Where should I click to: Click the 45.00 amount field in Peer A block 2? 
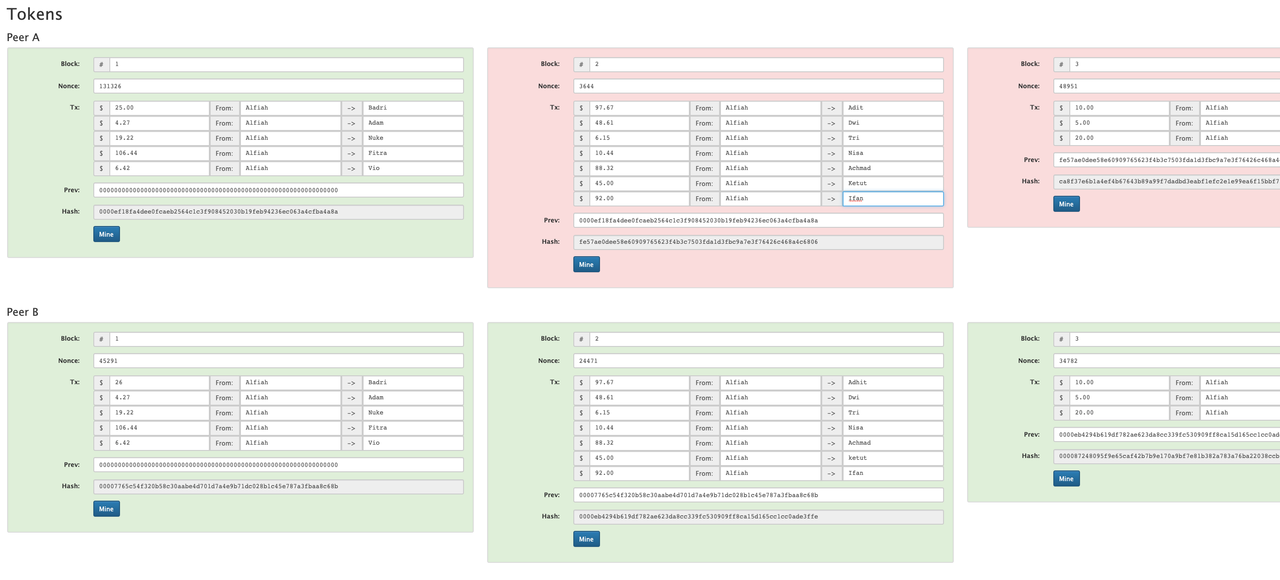click(x=639, y=184)
